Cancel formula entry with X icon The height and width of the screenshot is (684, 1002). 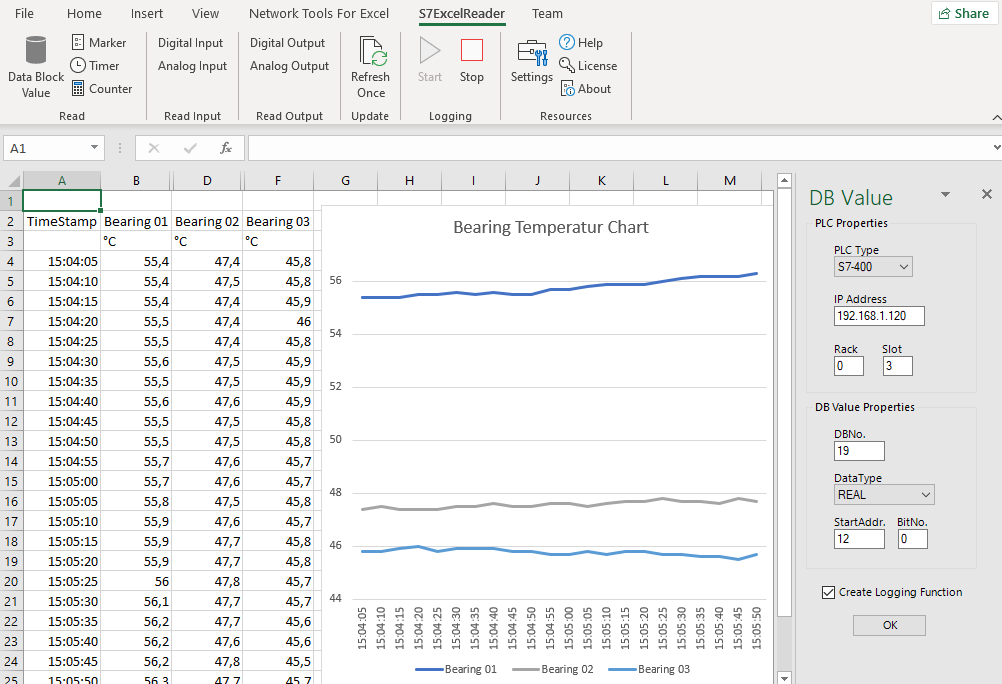pos(153,148)
